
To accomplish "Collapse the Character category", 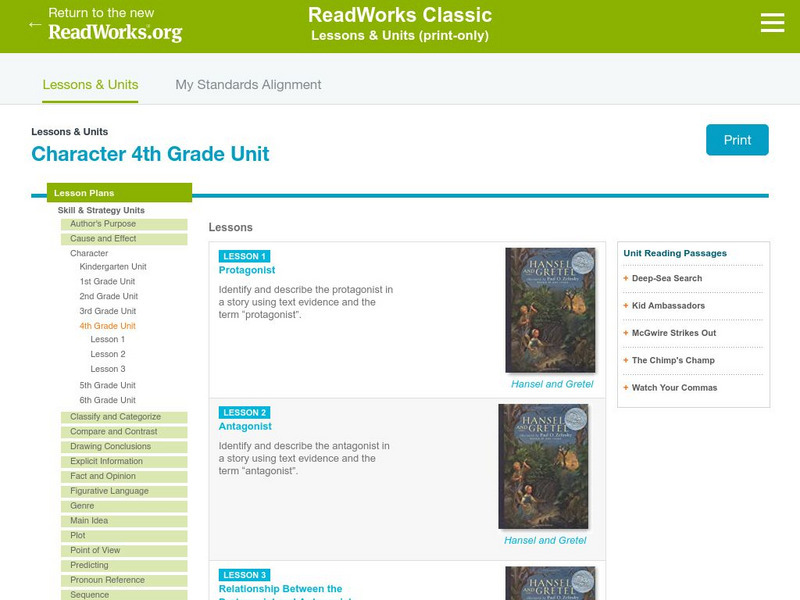I will 89,253.
